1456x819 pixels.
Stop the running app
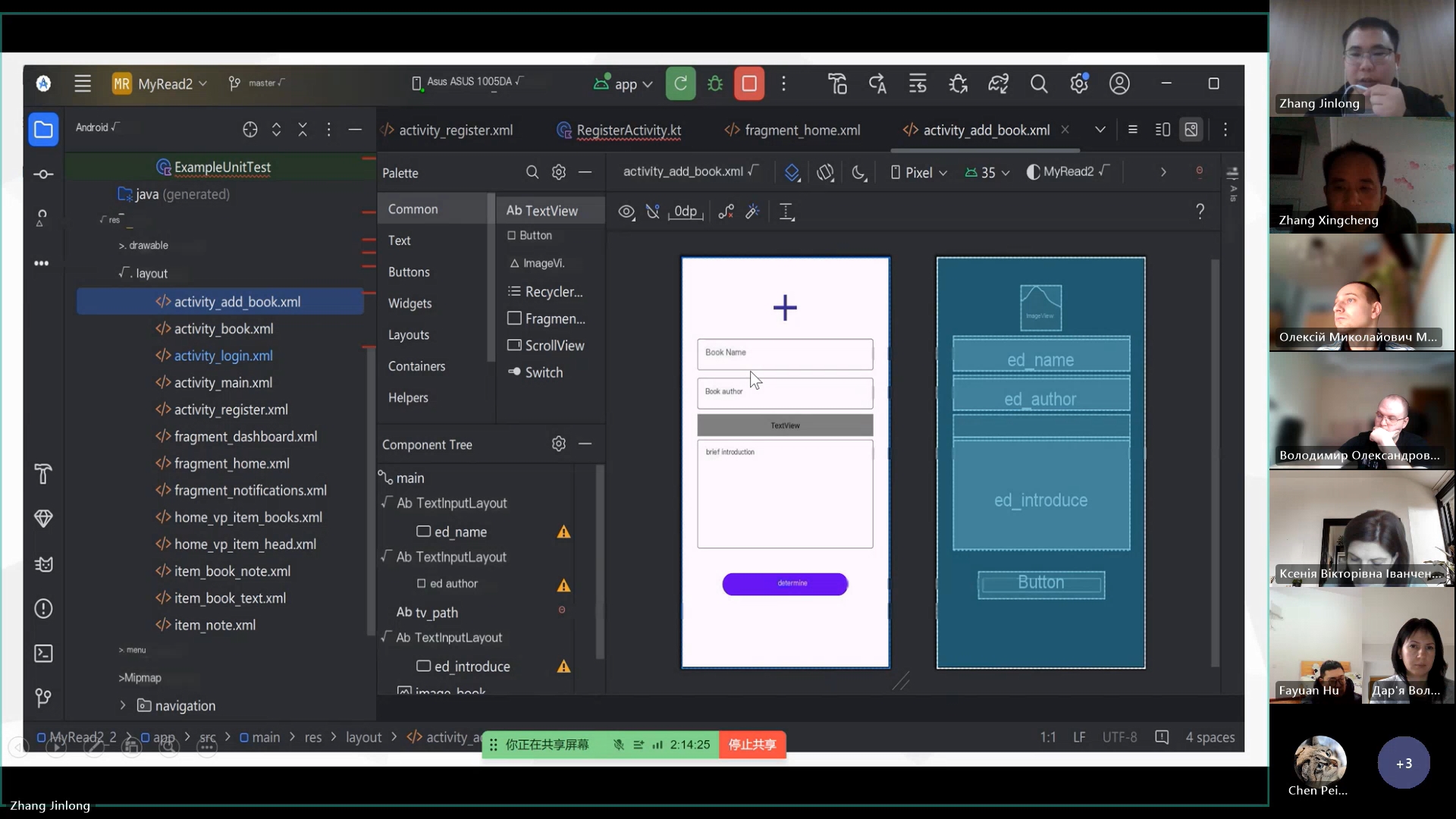[x=748, y=84]
